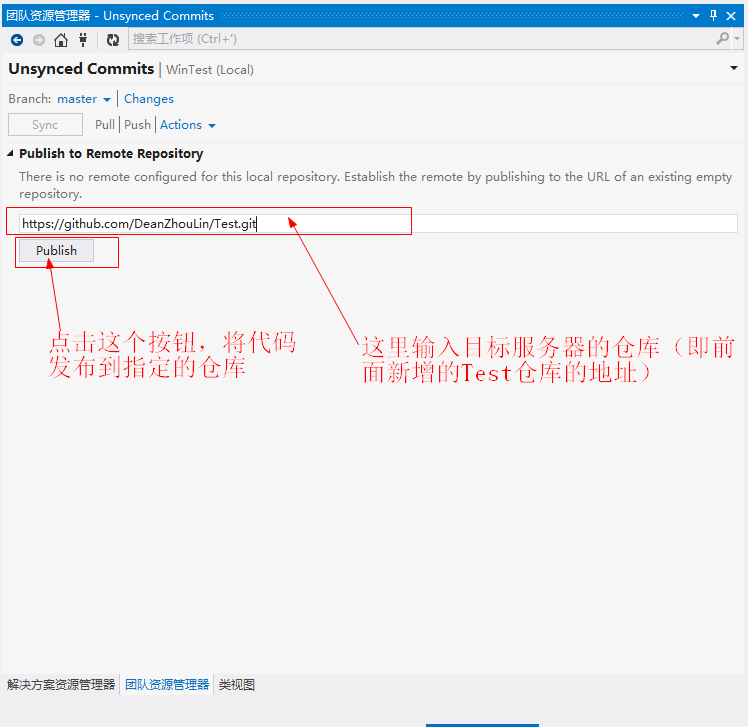Open the master branch dropdown
This screenshot has height=727, width=748.
point(84,99)
